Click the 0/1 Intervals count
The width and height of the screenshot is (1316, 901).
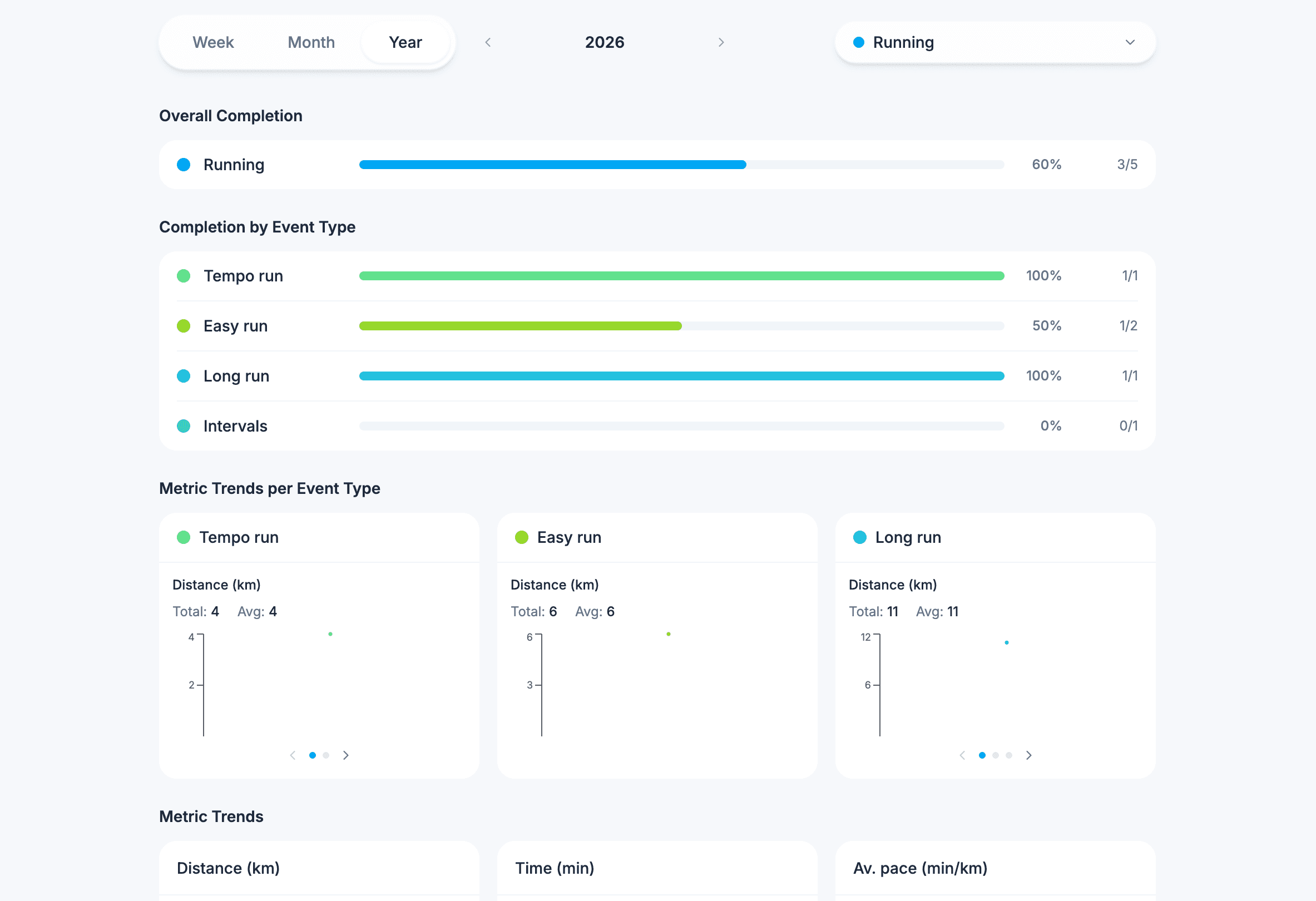click(1129, 426)
